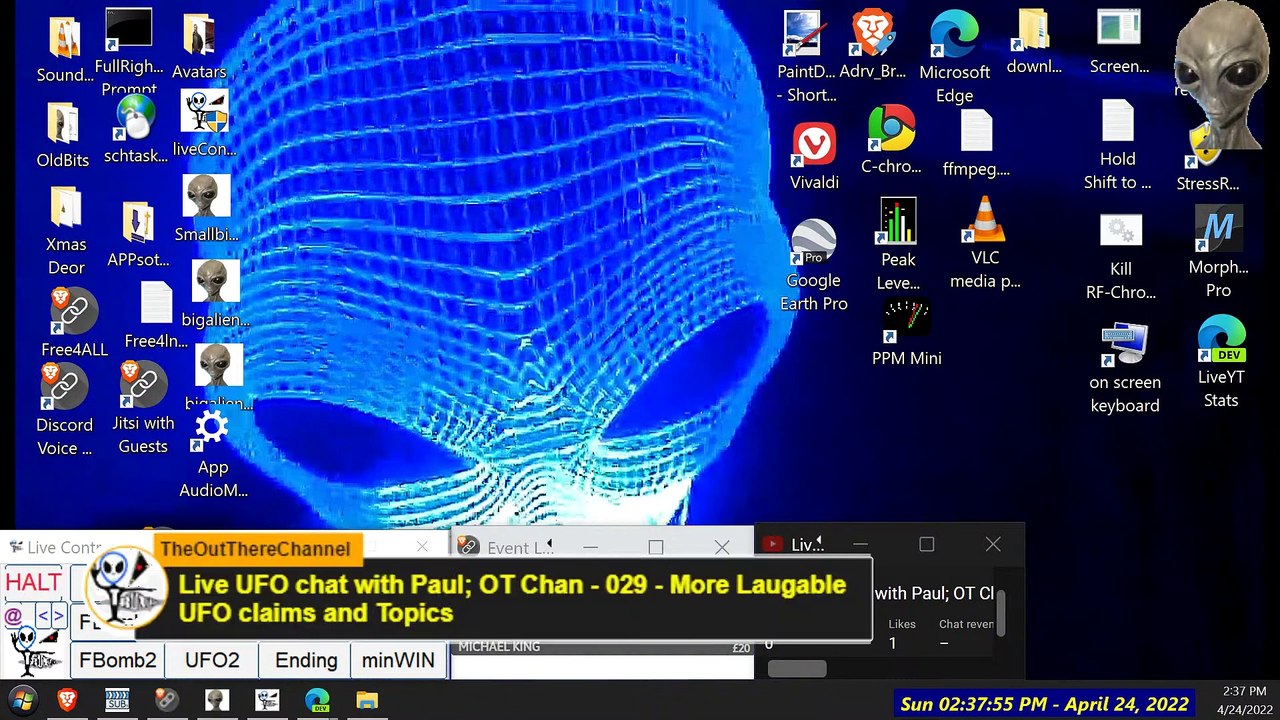This screenshot has width=1280, height=720.
Task: Open File Explorer from taskbar
Action: click(x=367, y=700)
